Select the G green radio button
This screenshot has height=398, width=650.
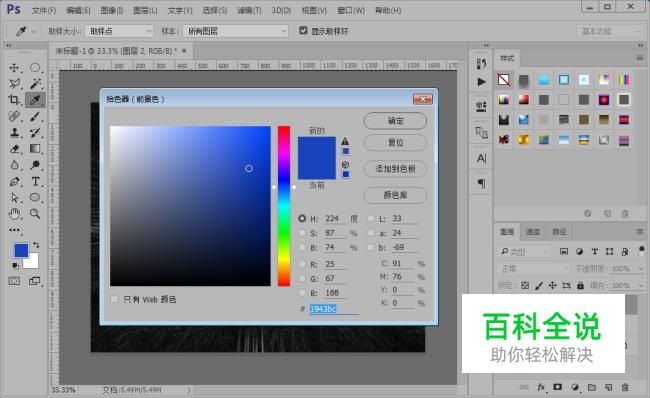click(x=302, y=279)
